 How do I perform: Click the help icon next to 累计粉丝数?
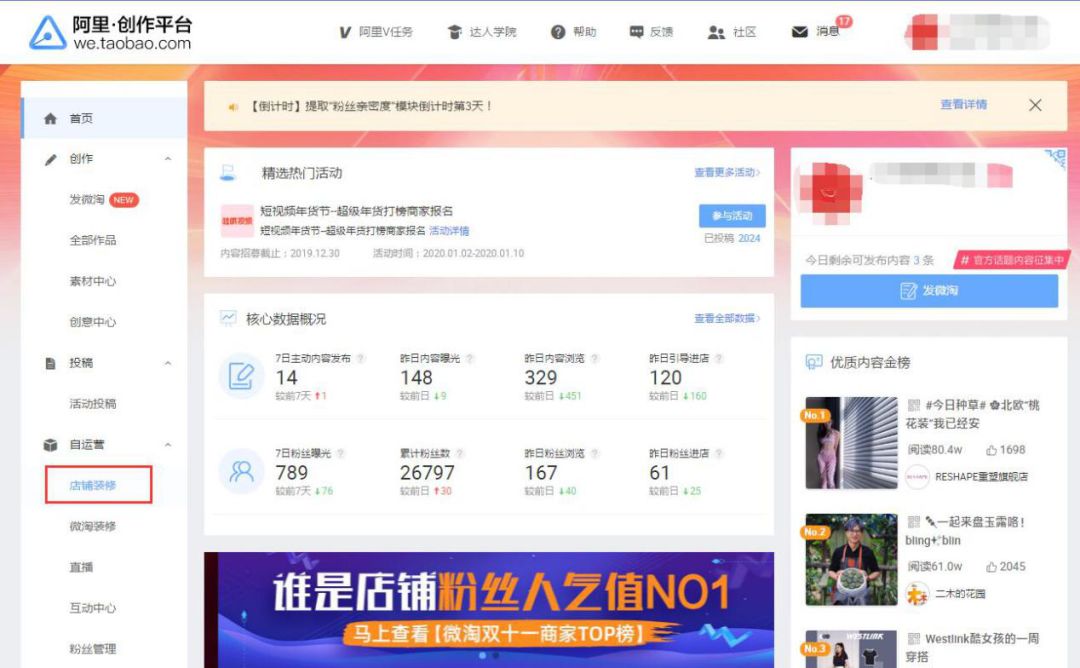(x=459, y=453)
